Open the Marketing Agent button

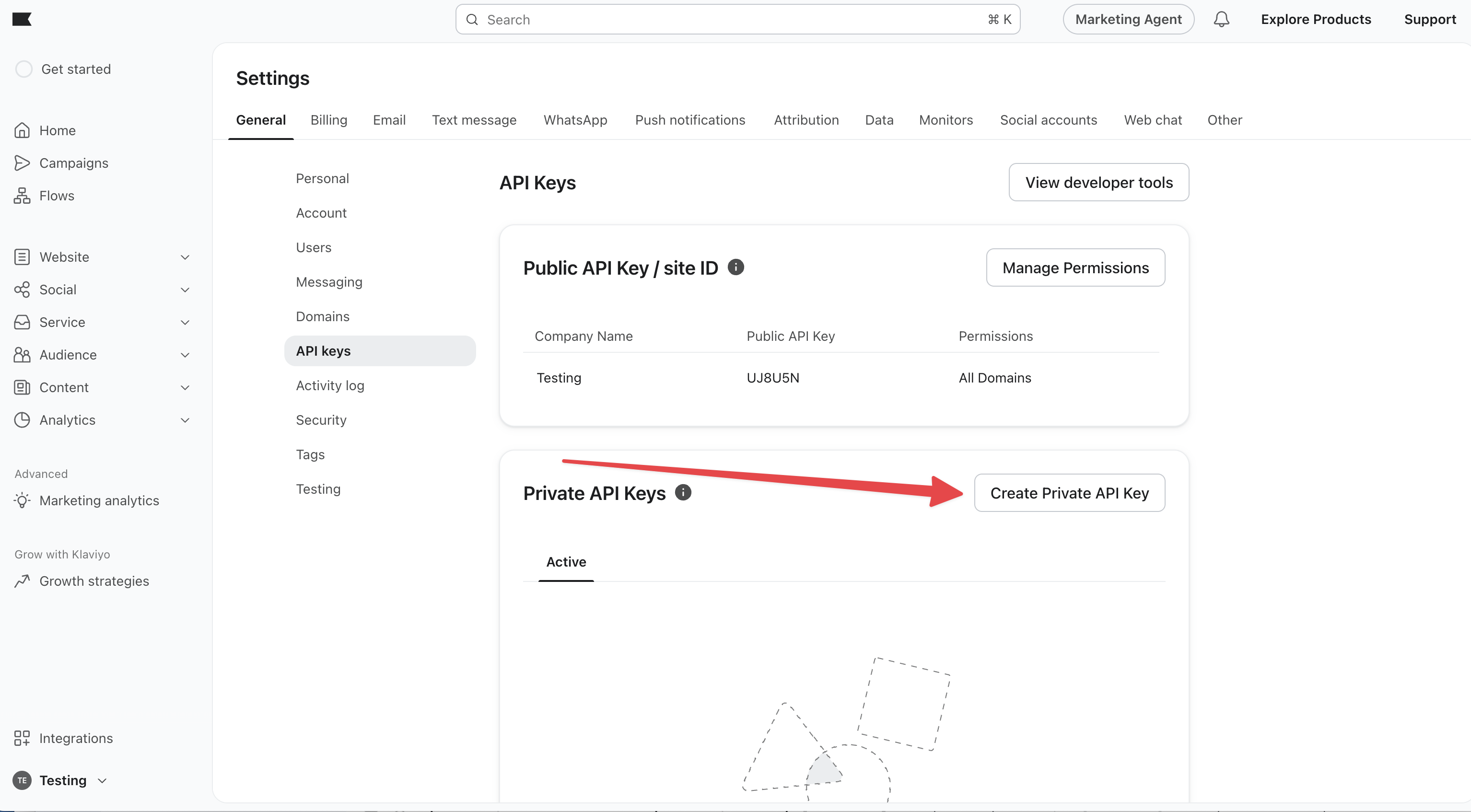tap(1128, 20)
